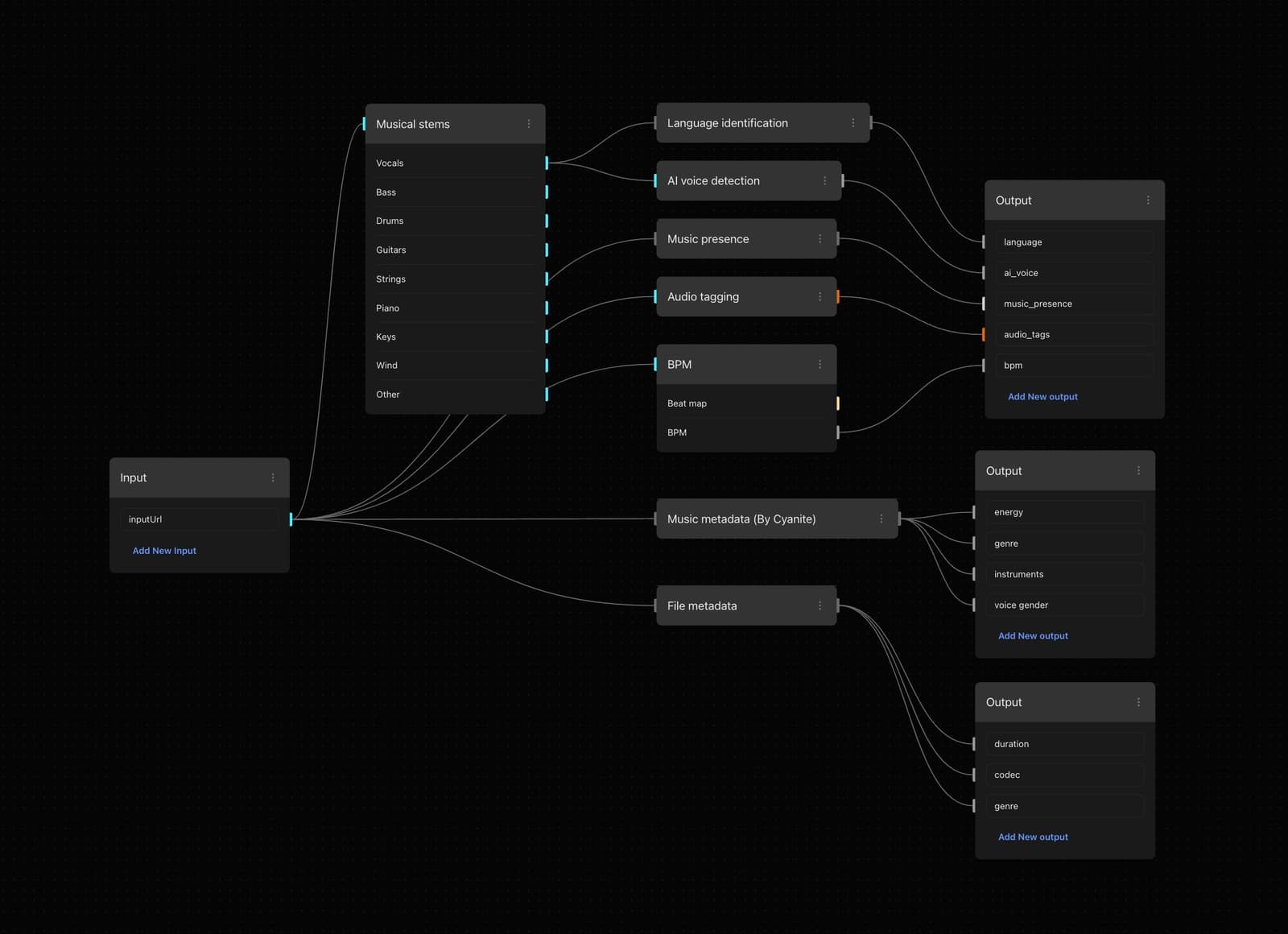This screenshot has height=934, width=1288.
Task: Click Add New output below voice gender
Action: (x=1033, y=636)
